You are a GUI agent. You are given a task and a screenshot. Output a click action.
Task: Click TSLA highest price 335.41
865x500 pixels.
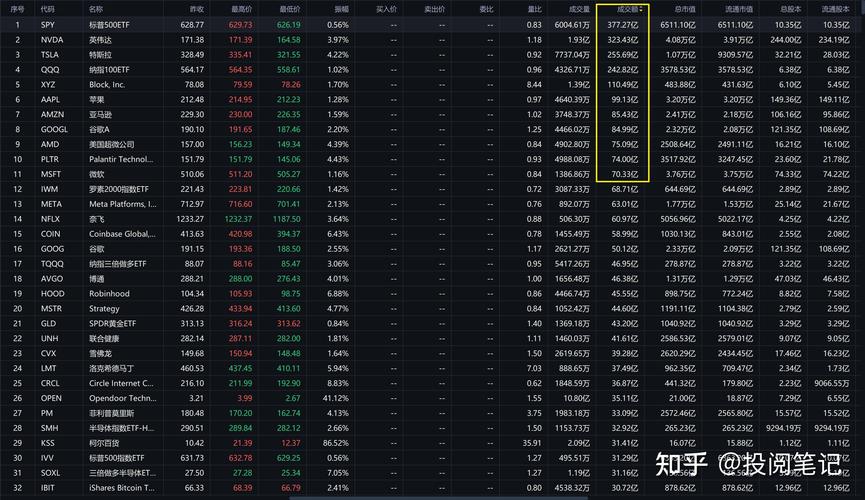tap(241, 55)
